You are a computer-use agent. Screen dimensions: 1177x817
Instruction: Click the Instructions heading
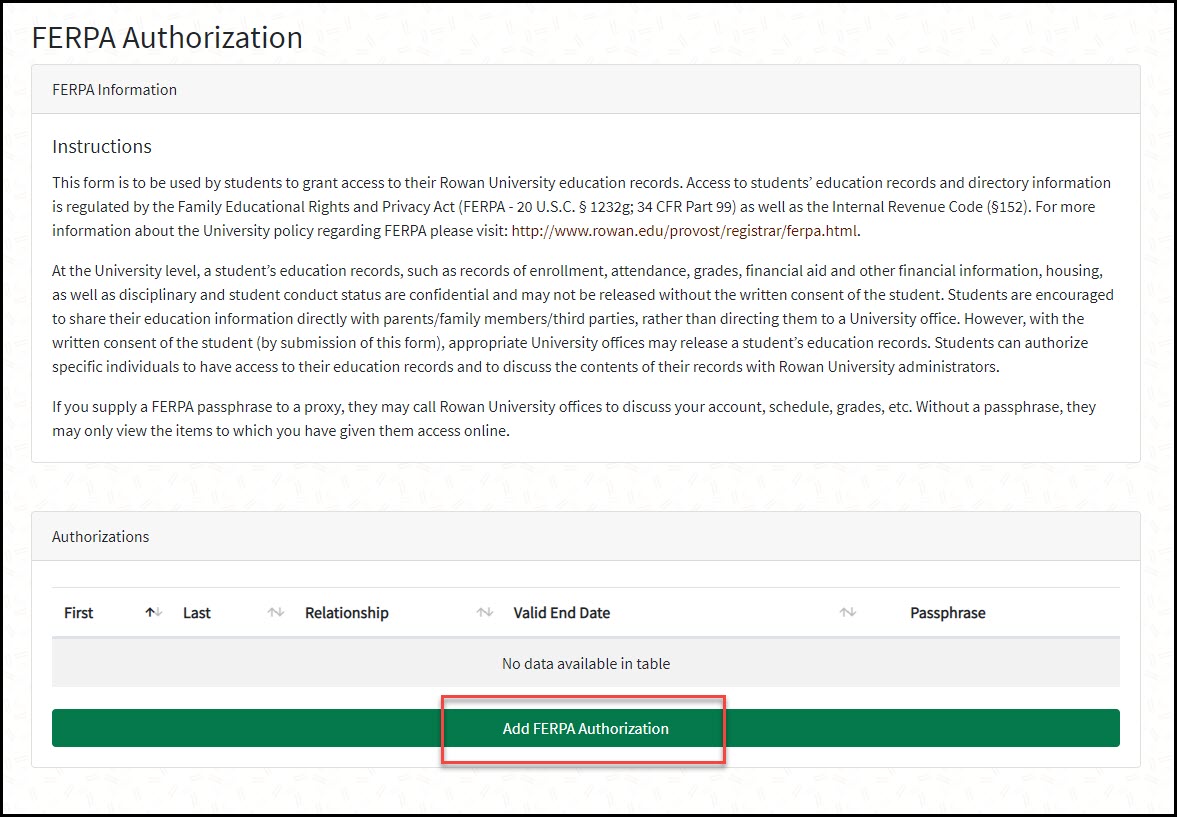point(102,147)
